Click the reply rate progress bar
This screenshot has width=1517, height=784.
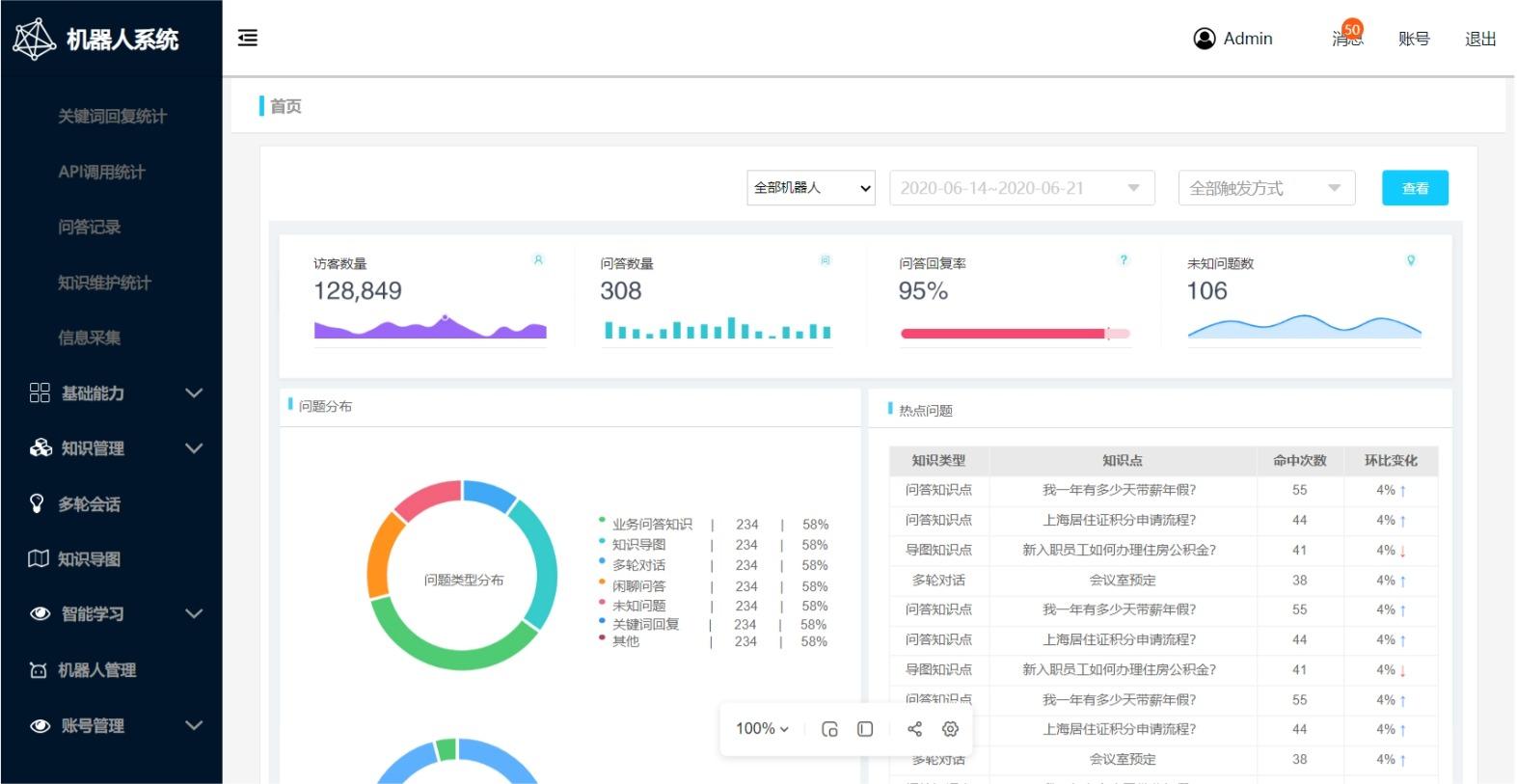(x=1016, y=334)
